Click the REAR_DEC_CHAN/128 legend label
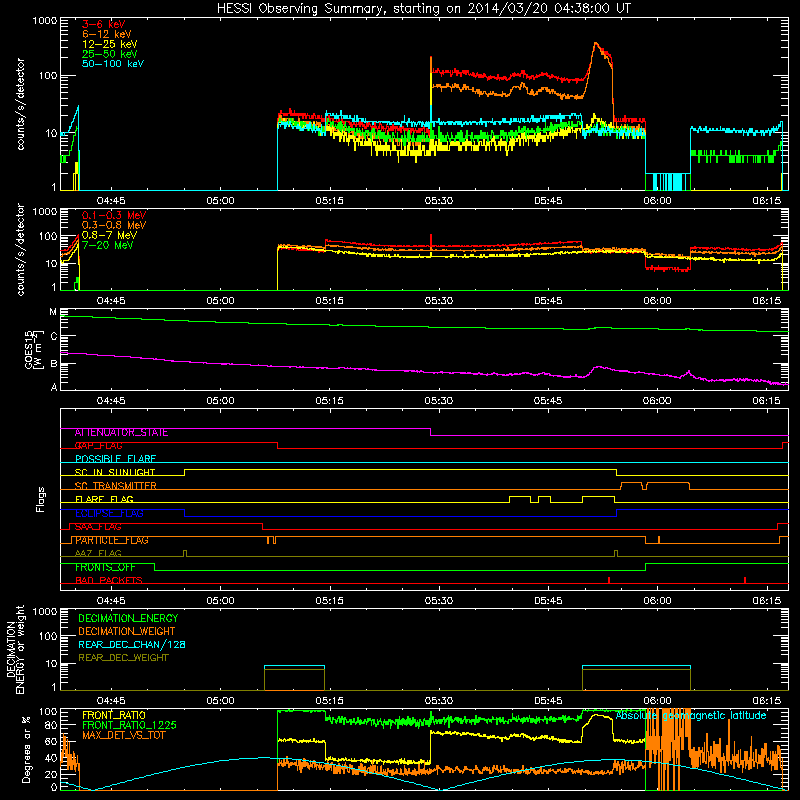This screenshot has height=800, width=800. tap(132, 645)
